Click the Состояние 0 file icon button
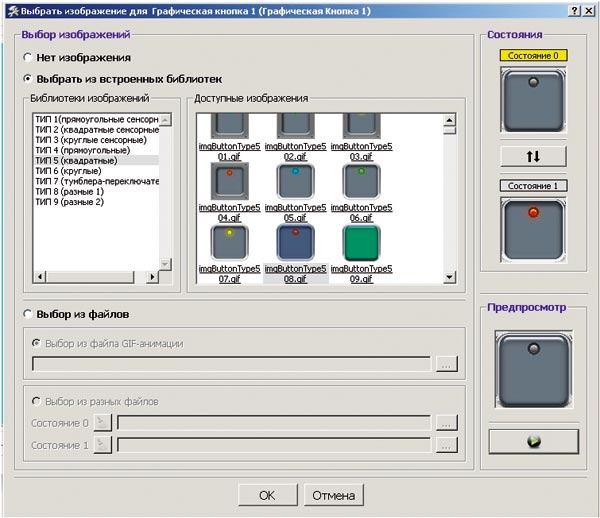The width and height of the screenshot is (600, 518). coord(102,422)
